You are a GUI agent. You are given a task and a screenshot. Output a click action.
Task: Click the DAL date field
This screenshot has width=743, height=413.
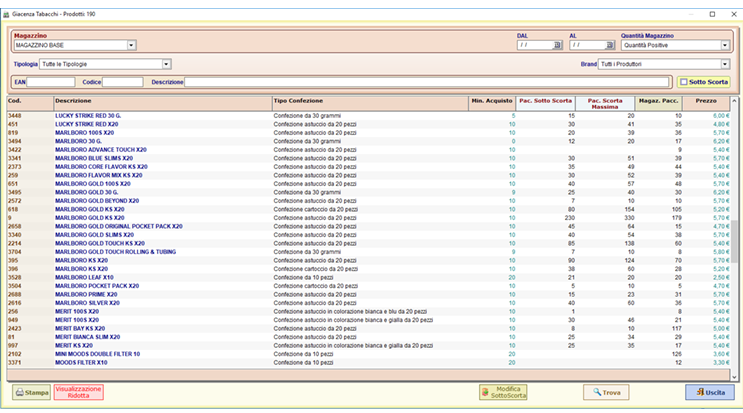pos(535,45)
